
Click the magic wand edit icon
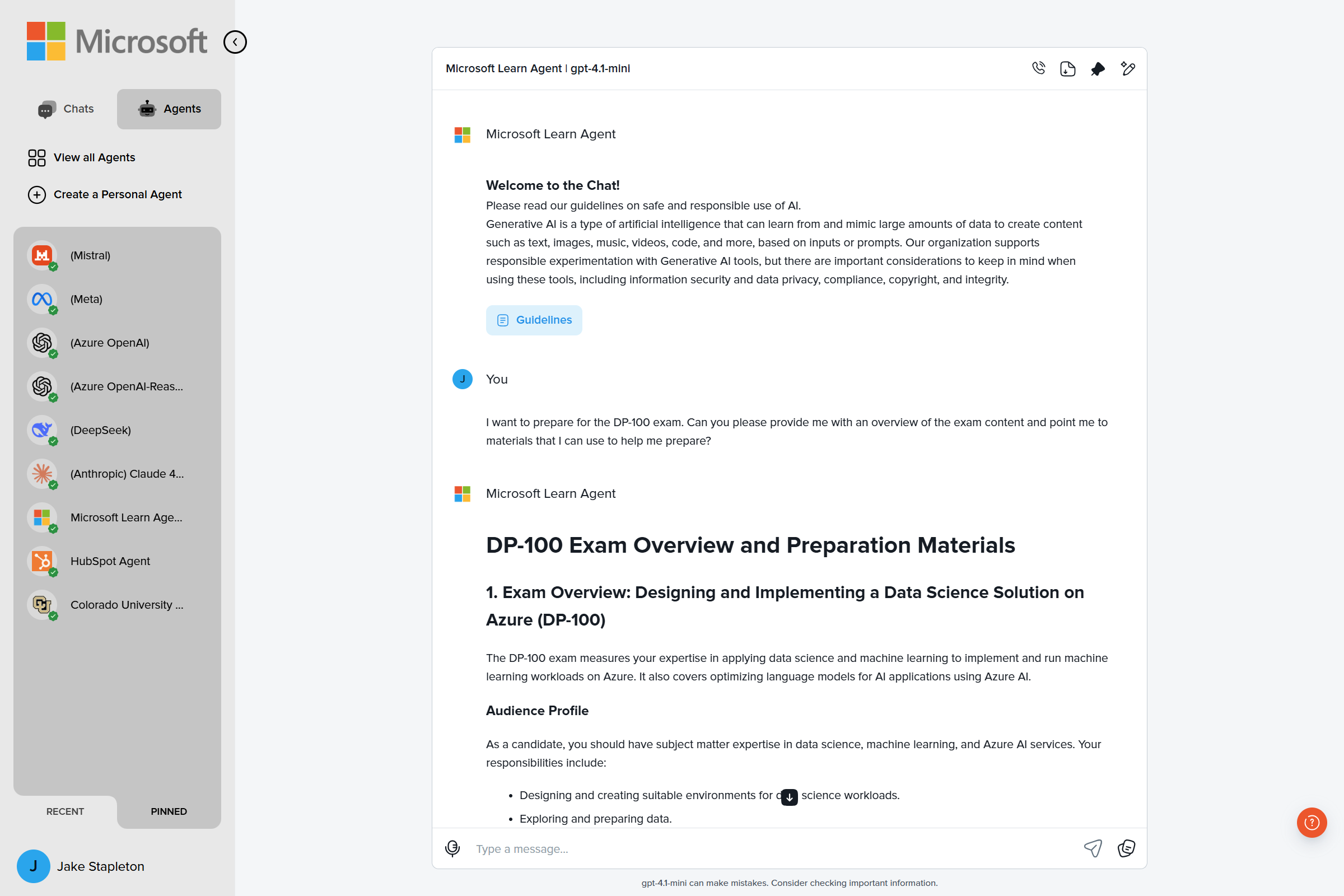tap(1127, 68)
